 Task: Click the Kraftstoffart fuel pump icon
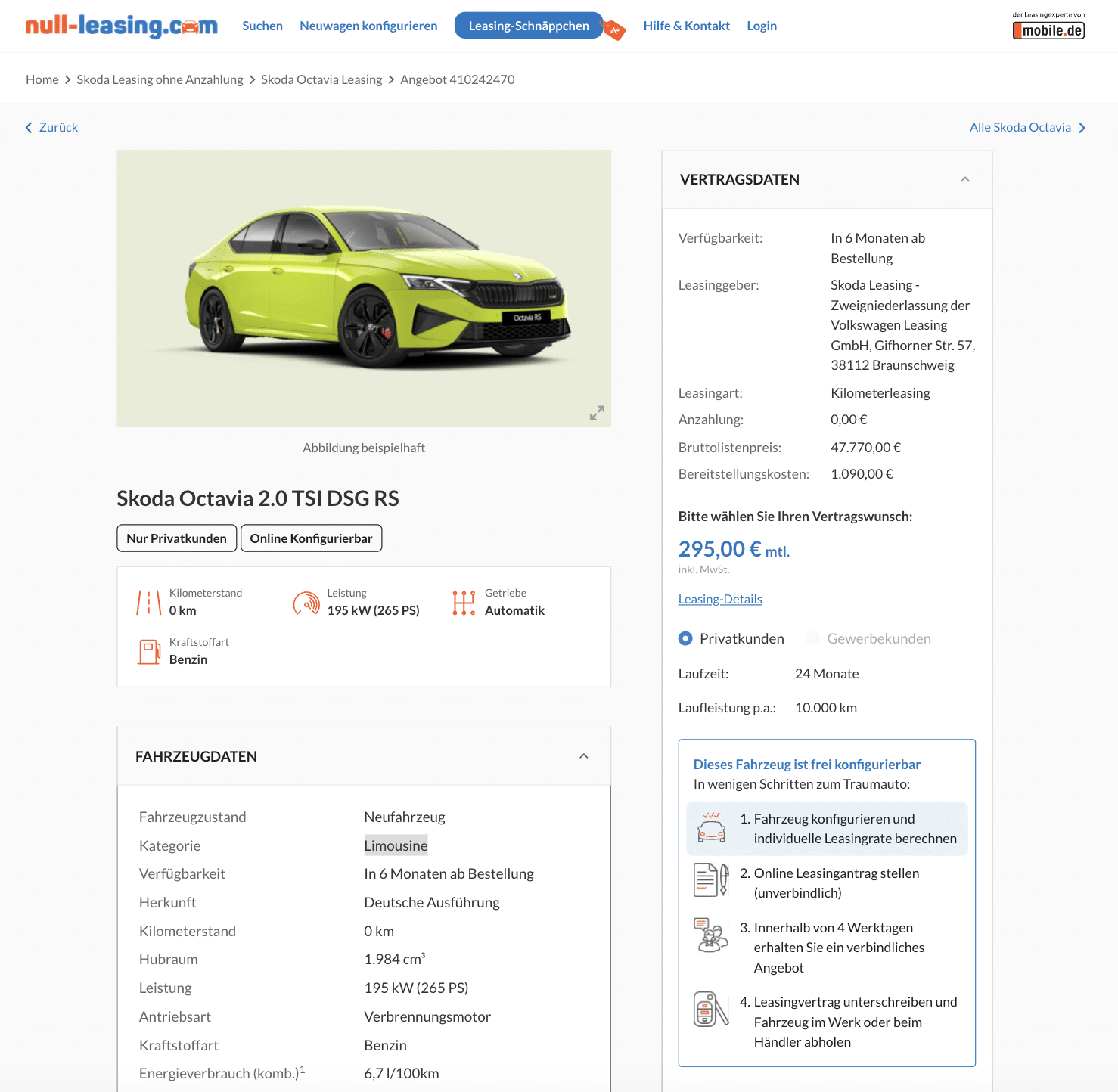point(149,652)
